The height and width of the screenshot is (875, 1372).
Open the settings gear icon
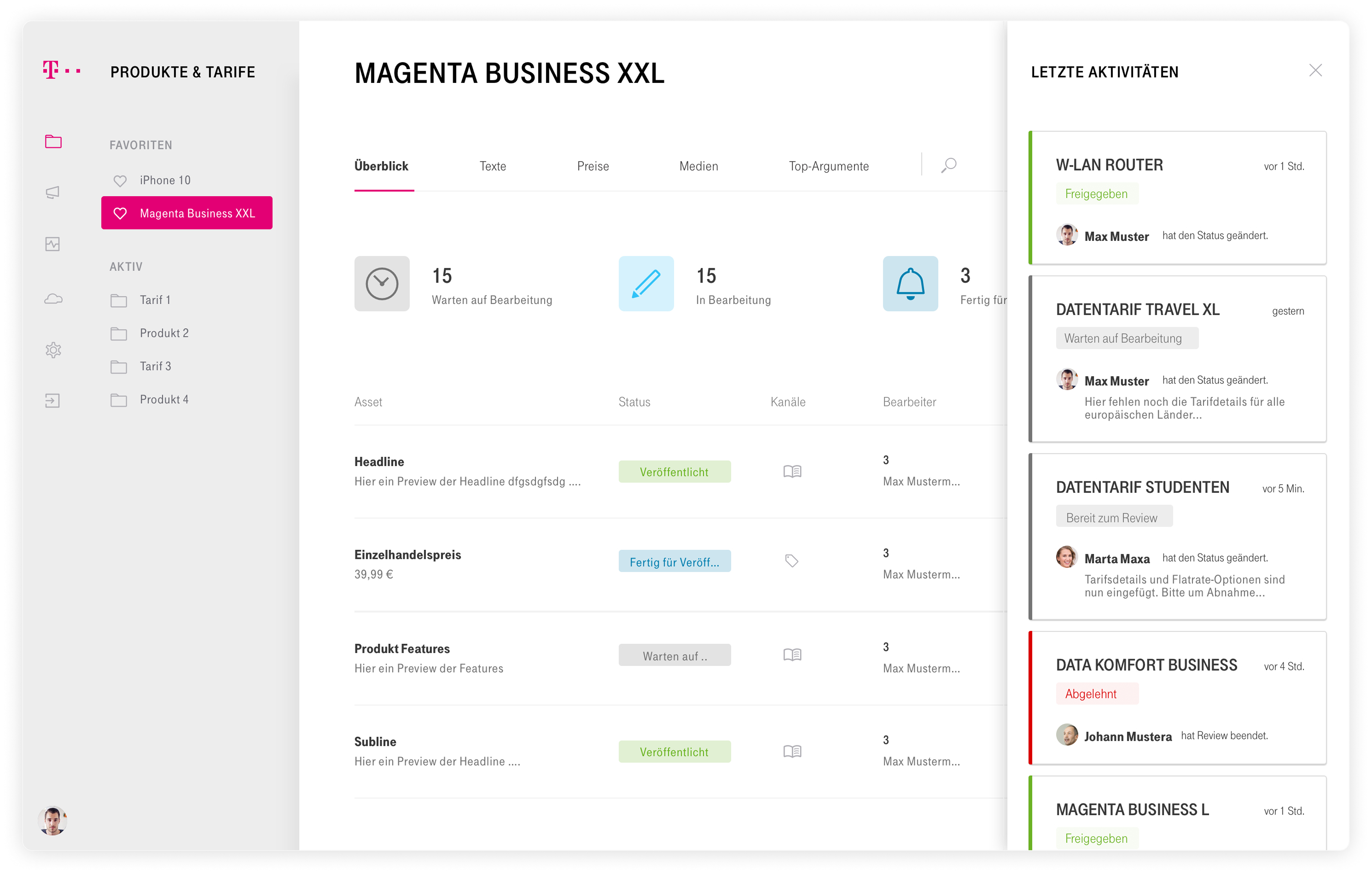(x=53, y=350)
